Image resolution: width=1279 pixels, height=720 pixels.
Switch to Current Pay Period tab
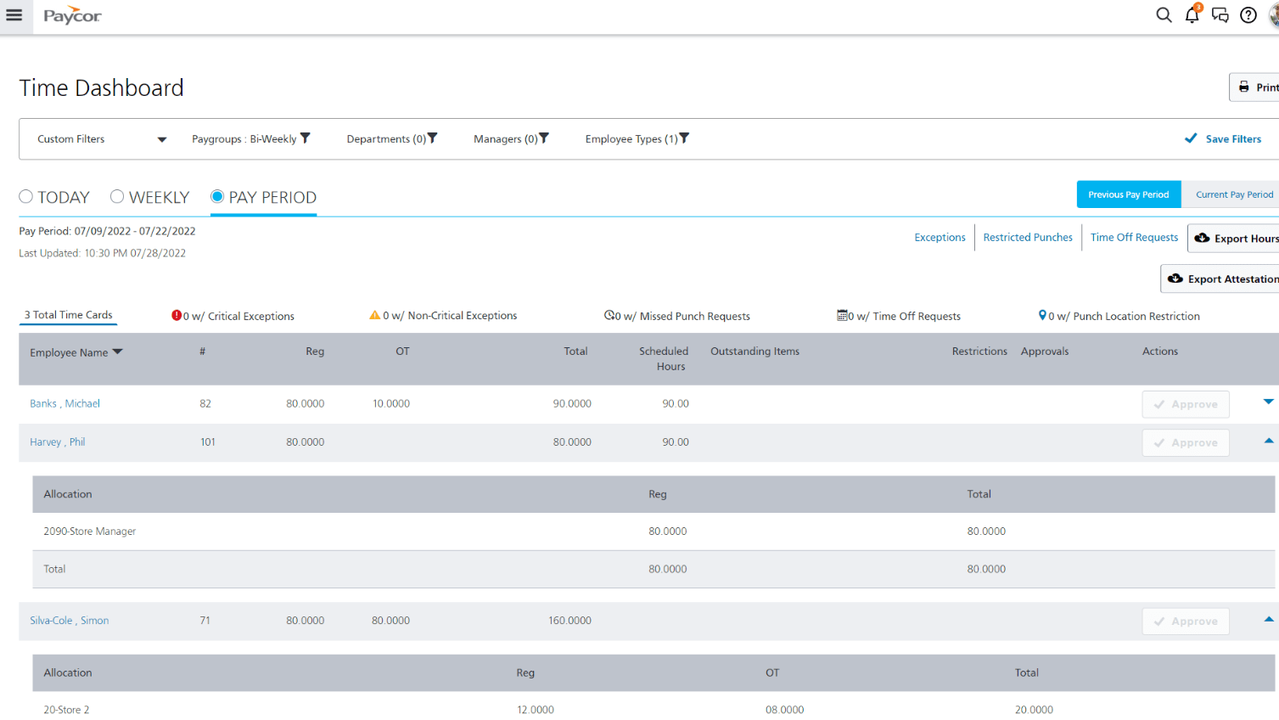(x=1234, y=194)
